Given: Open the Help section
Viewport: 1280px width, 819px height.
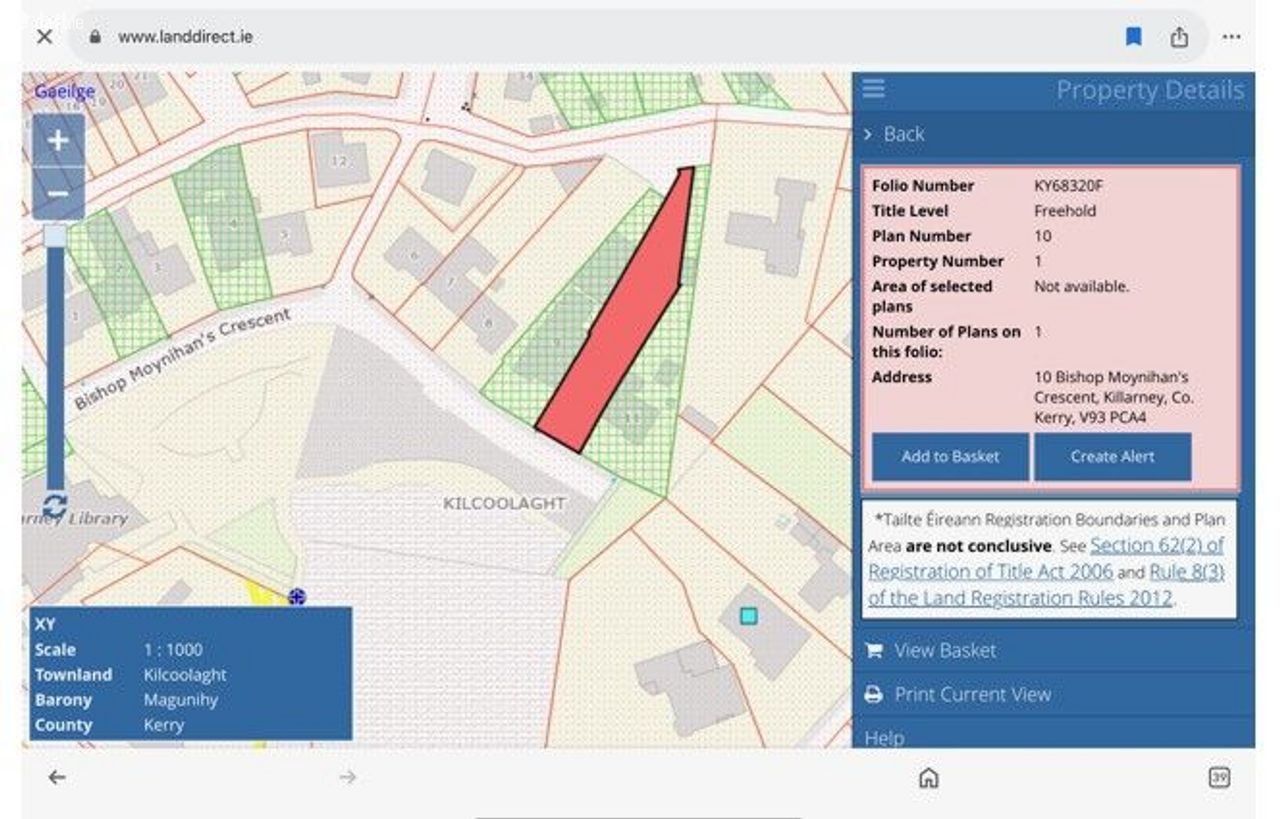Looking at the screenshot, I should (884, 738).
